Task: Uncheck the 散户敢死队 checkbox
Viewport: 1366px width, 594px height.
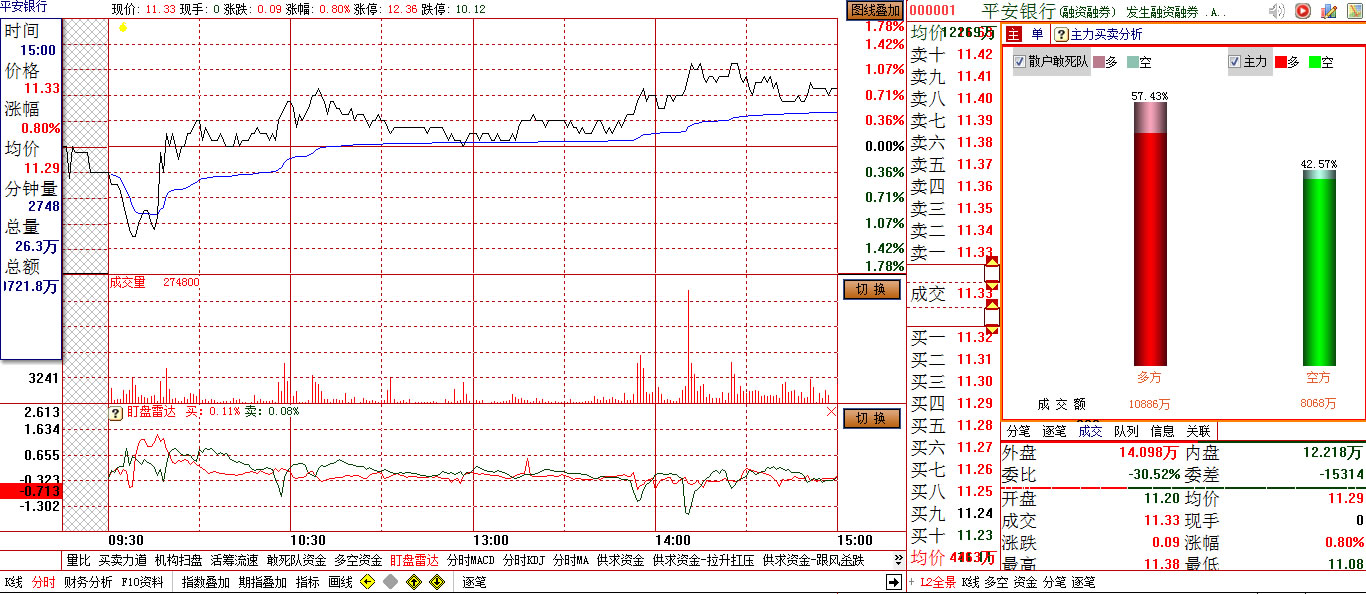Action: [x=1020, y=62]
